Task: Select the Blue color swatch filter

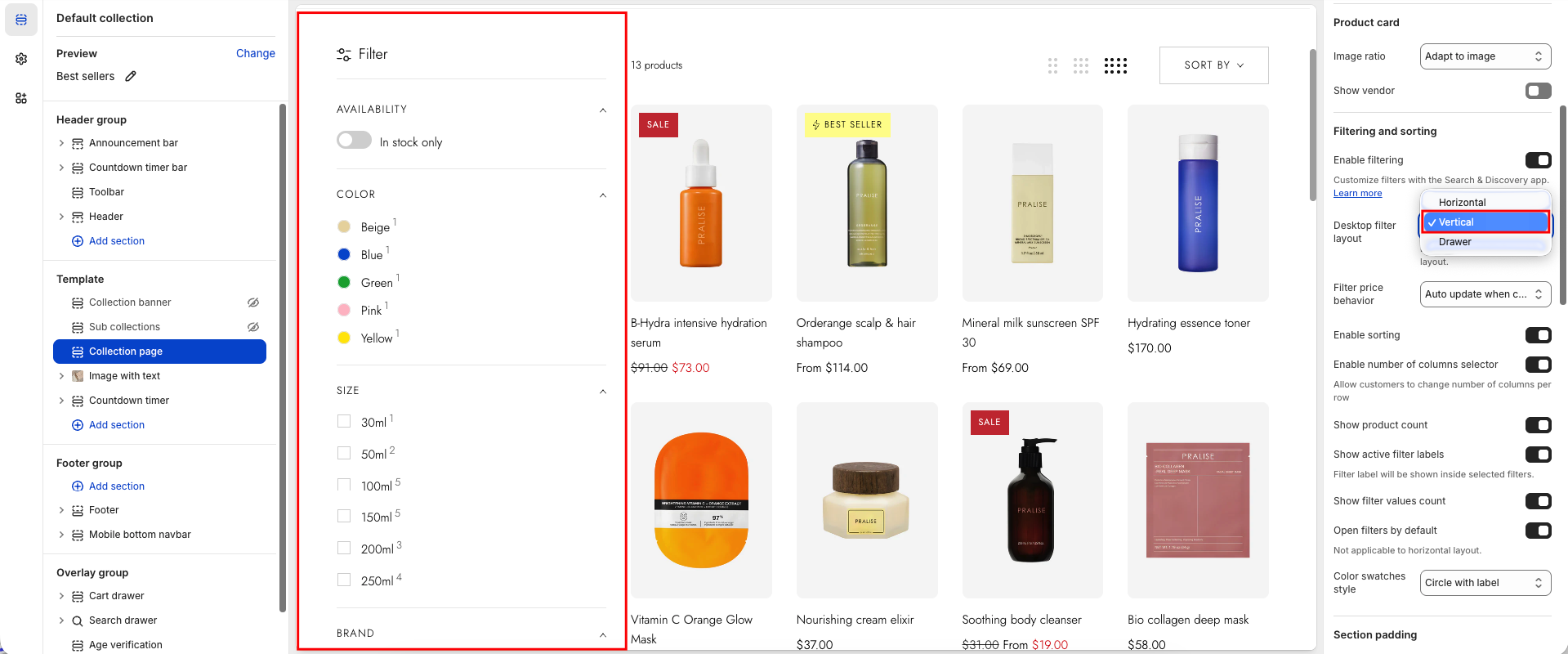Action: tap(344, 254)
